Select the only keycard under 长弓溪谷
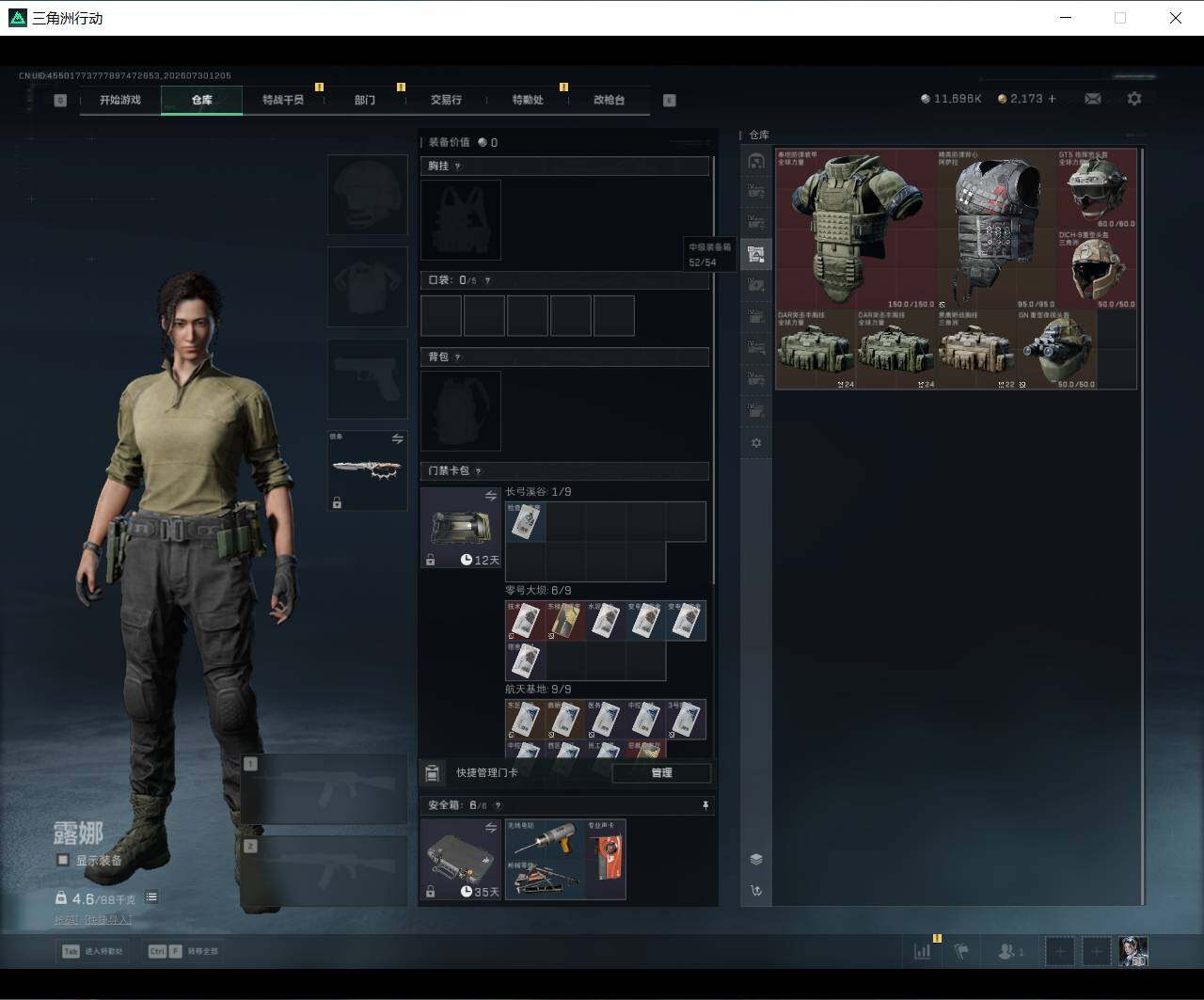Screen dimensions: 1204x1000 [x=526, y=522]
